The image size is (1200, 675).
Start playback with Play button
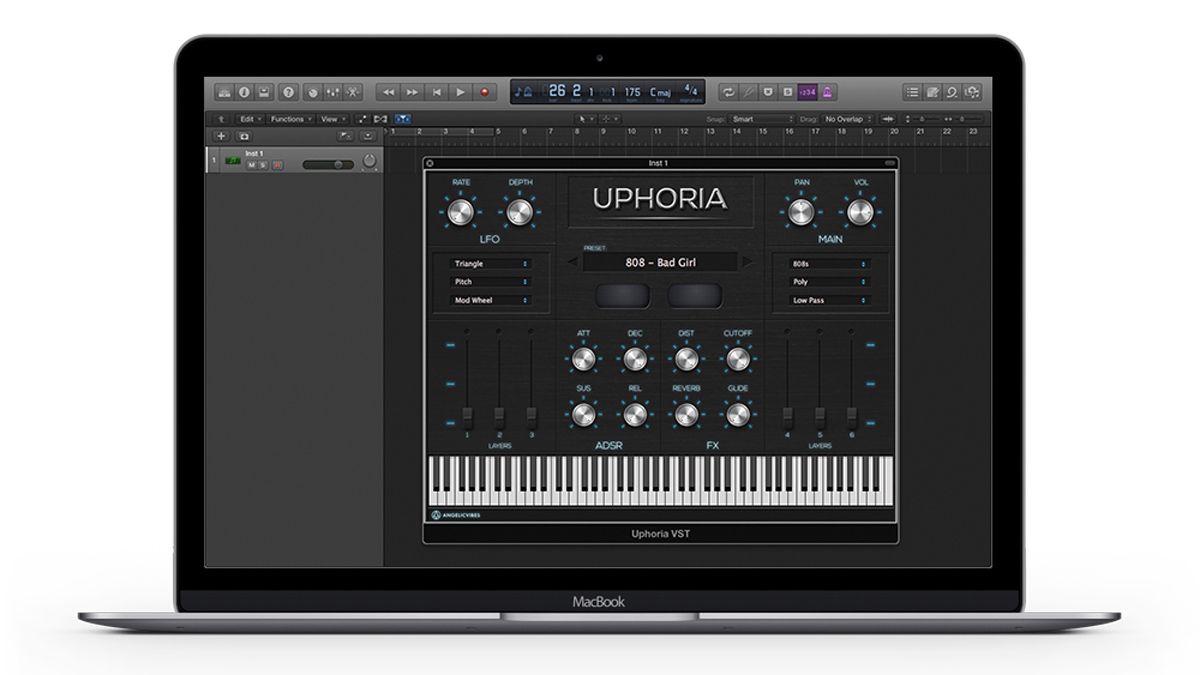(x=460, y=92)
